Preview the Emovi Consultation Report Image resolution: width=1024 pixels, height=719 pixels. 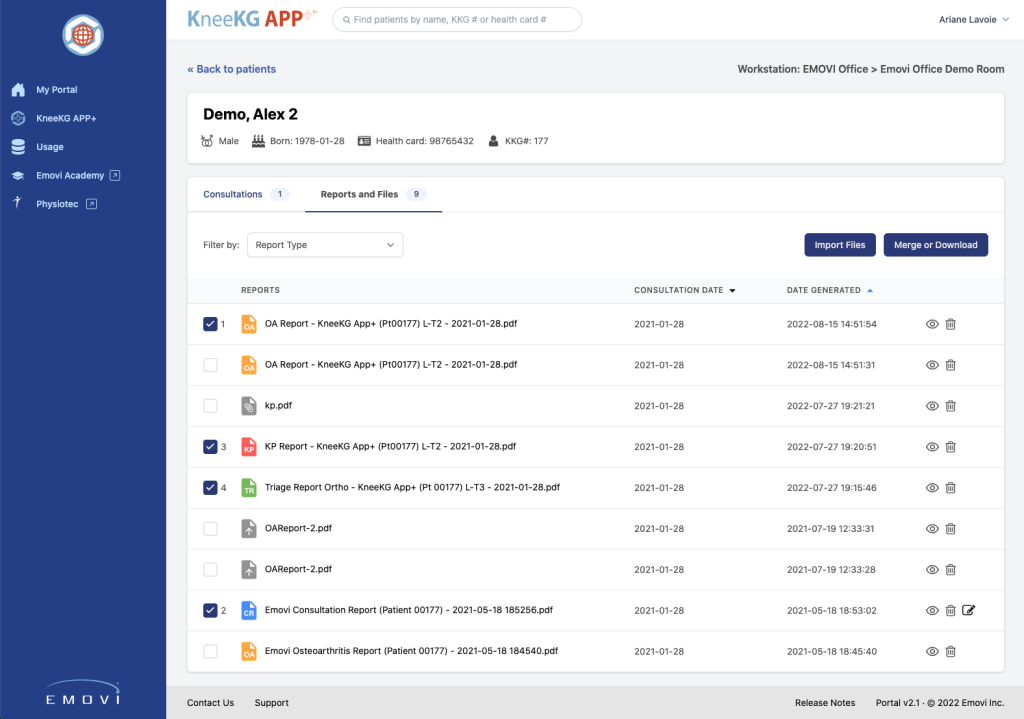pos(932,611)
